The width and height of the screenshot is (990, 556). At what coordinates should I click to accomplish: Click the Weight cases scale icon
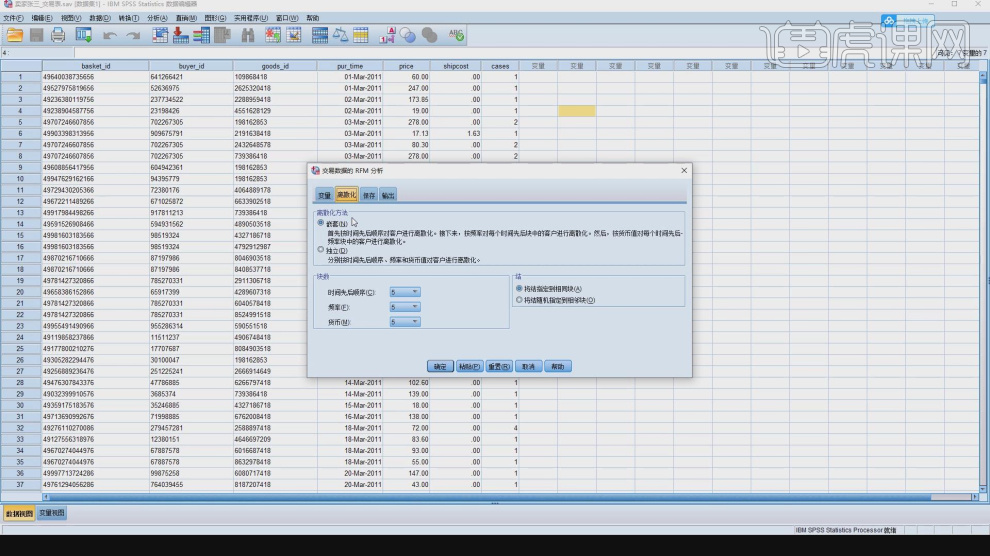340,35
